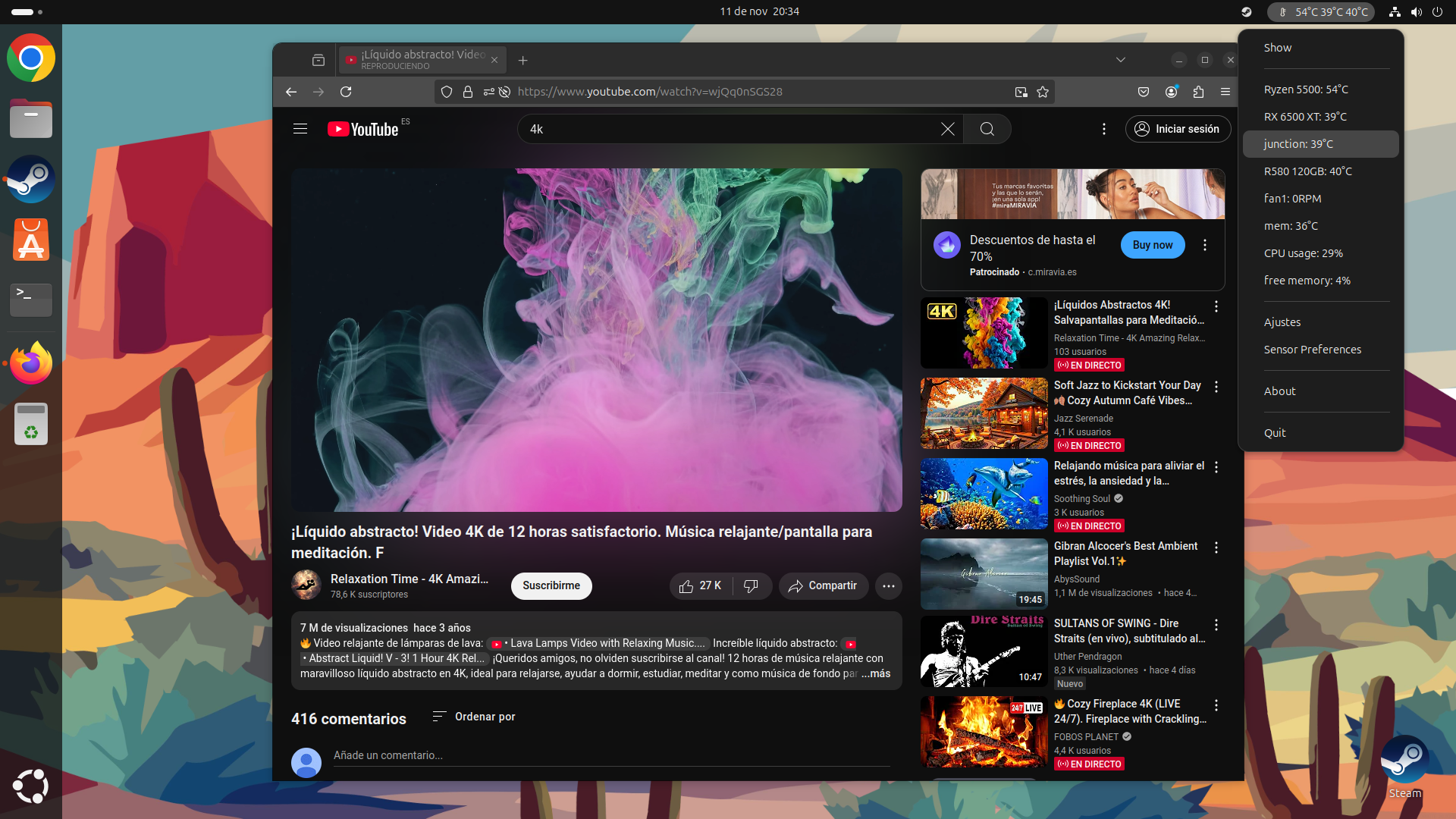Expand video description with ...más
Image resolution: width=1456 pixels, height=819 pixels.
point(876,673)
